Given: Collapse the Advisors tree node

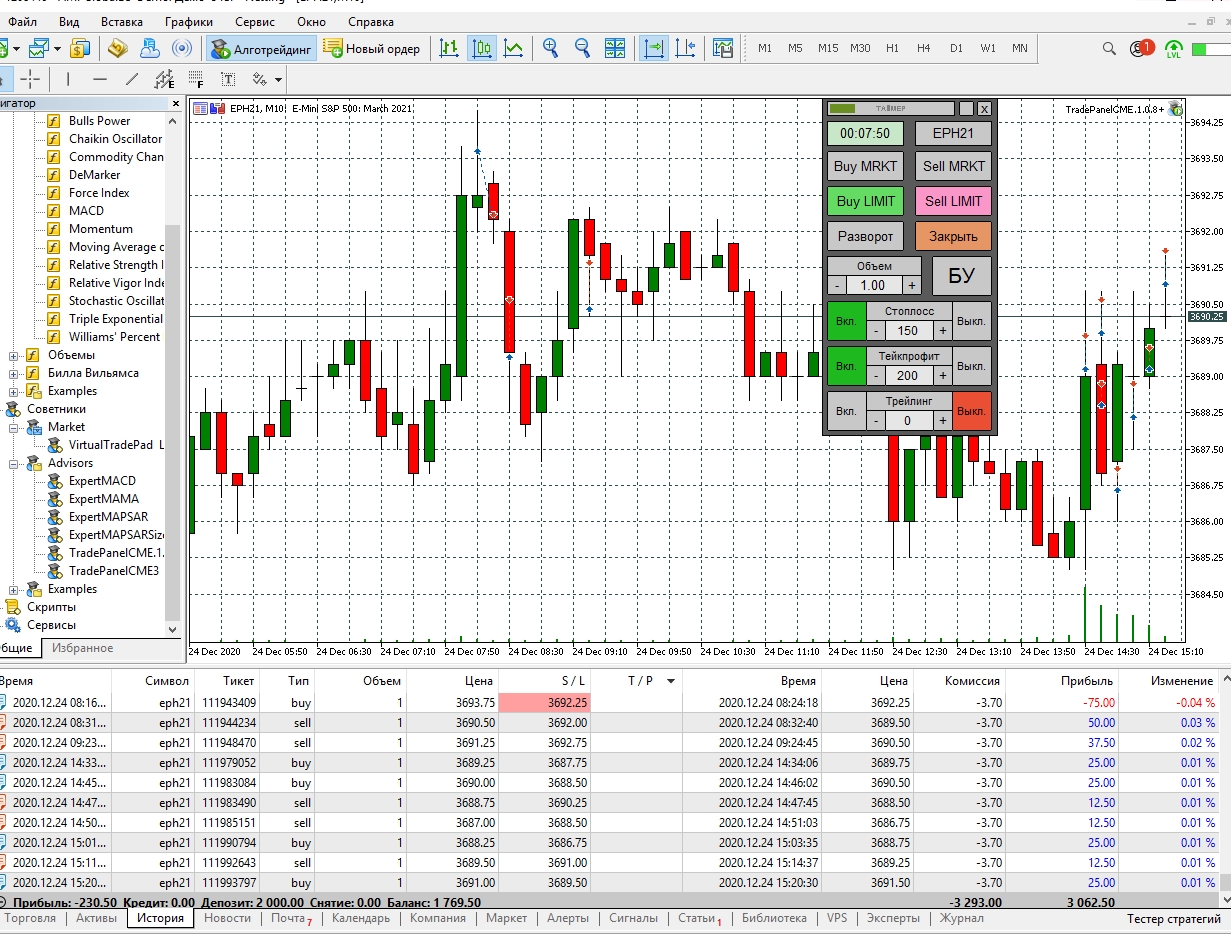Looking at the screenshot, I should 14,463.
